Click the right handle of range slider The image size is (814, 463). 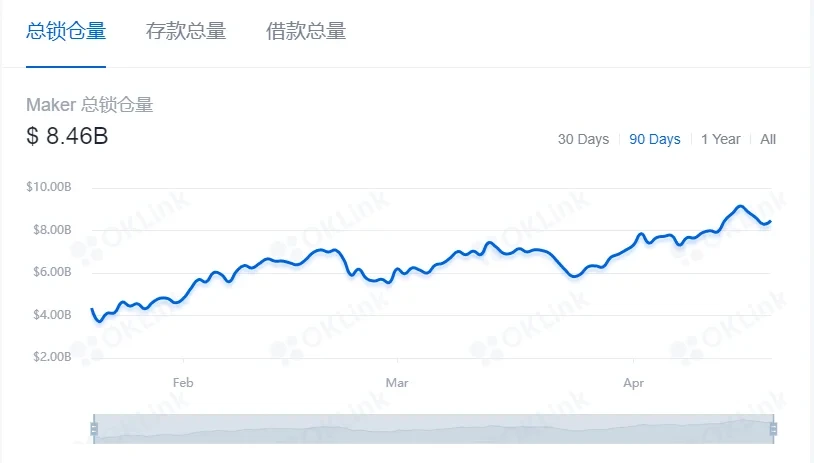(773, 429)
